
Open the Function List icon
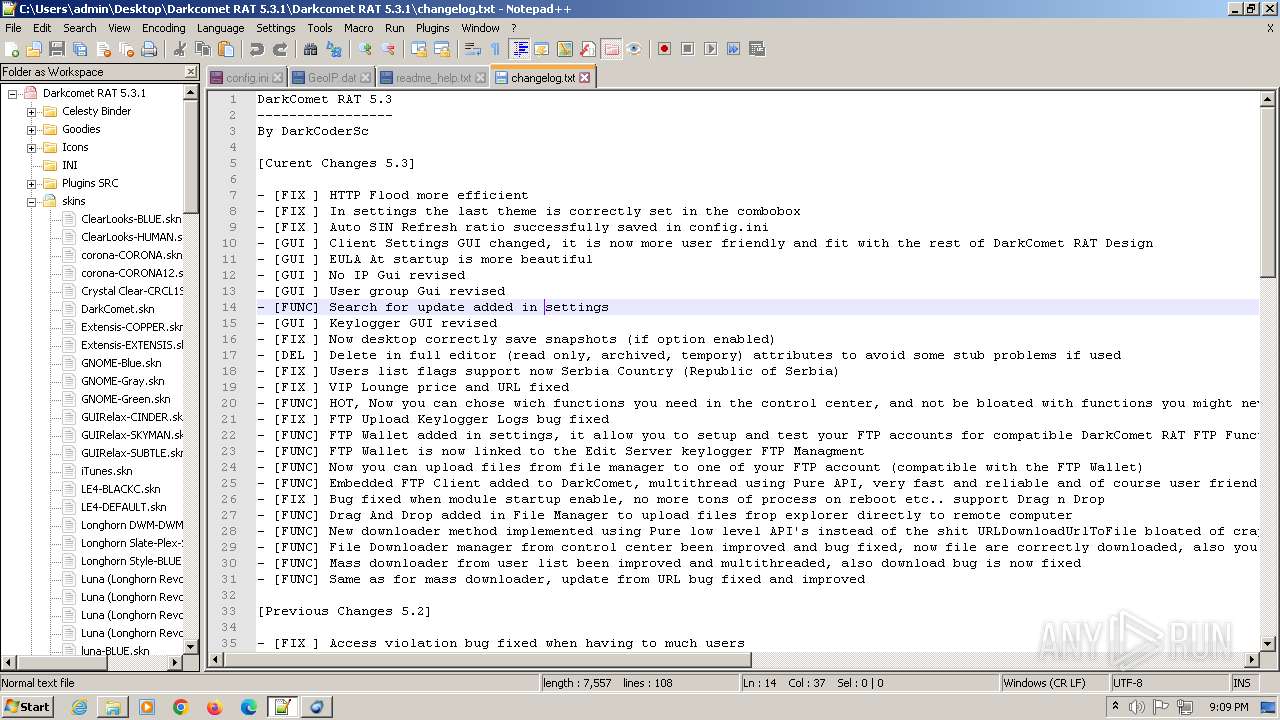[588, 49]
